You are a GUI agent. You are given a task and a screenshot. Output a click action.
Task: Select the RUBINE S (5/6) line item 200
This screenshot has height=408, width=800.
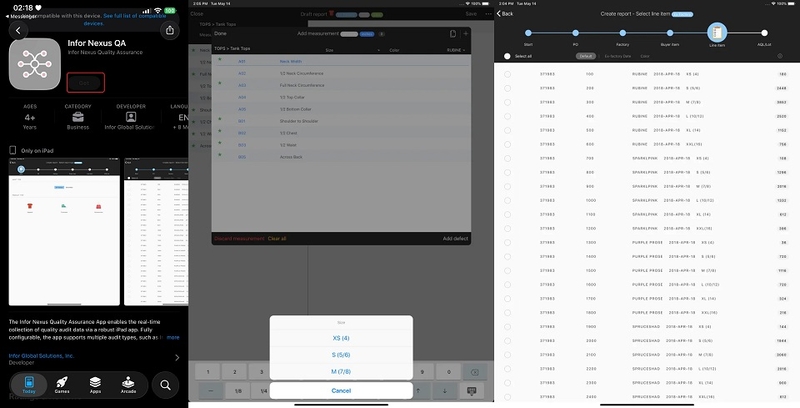(646, 88)
